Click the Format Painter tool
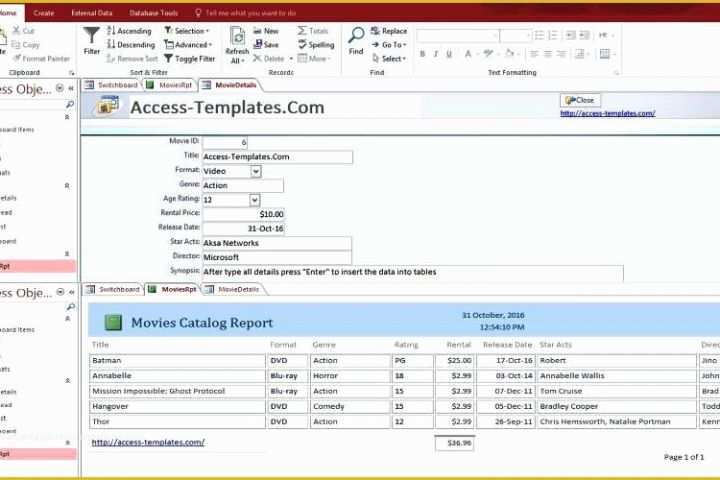The width and height of the screenshot is (720, 480). (x=41, y=58)
